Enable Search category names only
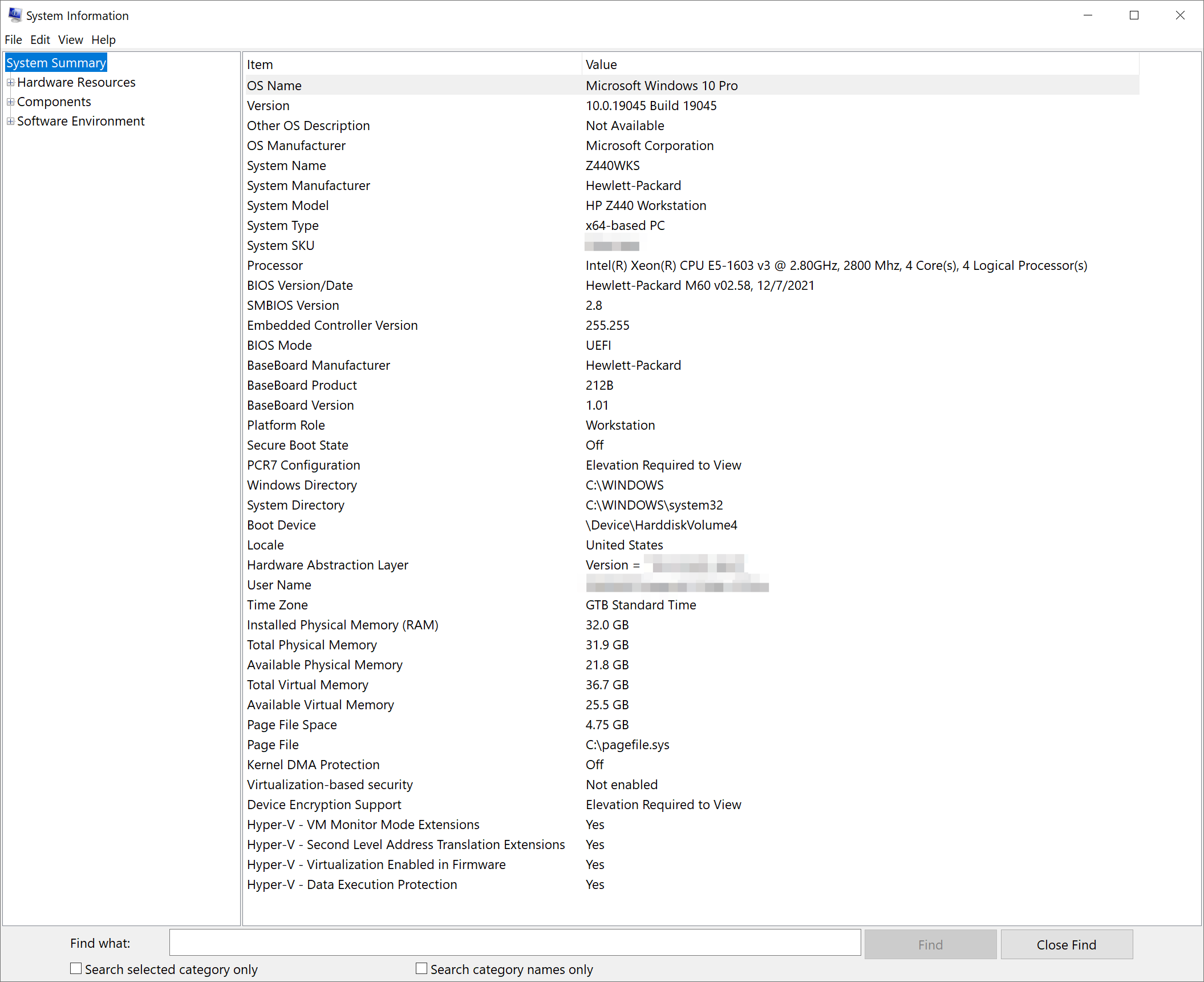Image resolution: width=1204 pixels, height=982 pixels. [421, 968]
